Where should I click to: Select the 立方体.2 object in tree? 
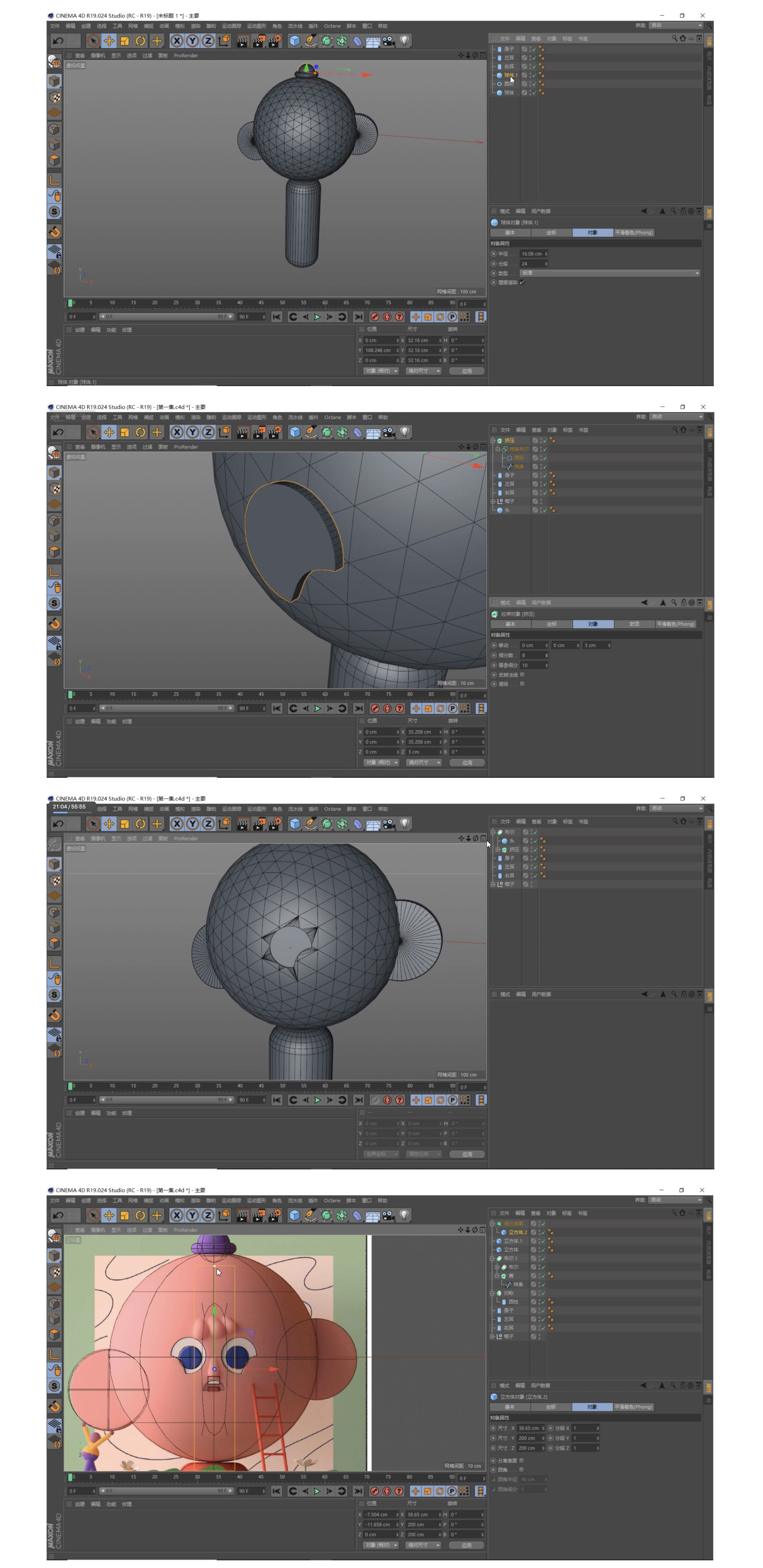pyautogui.click(x=518, y=1232)
